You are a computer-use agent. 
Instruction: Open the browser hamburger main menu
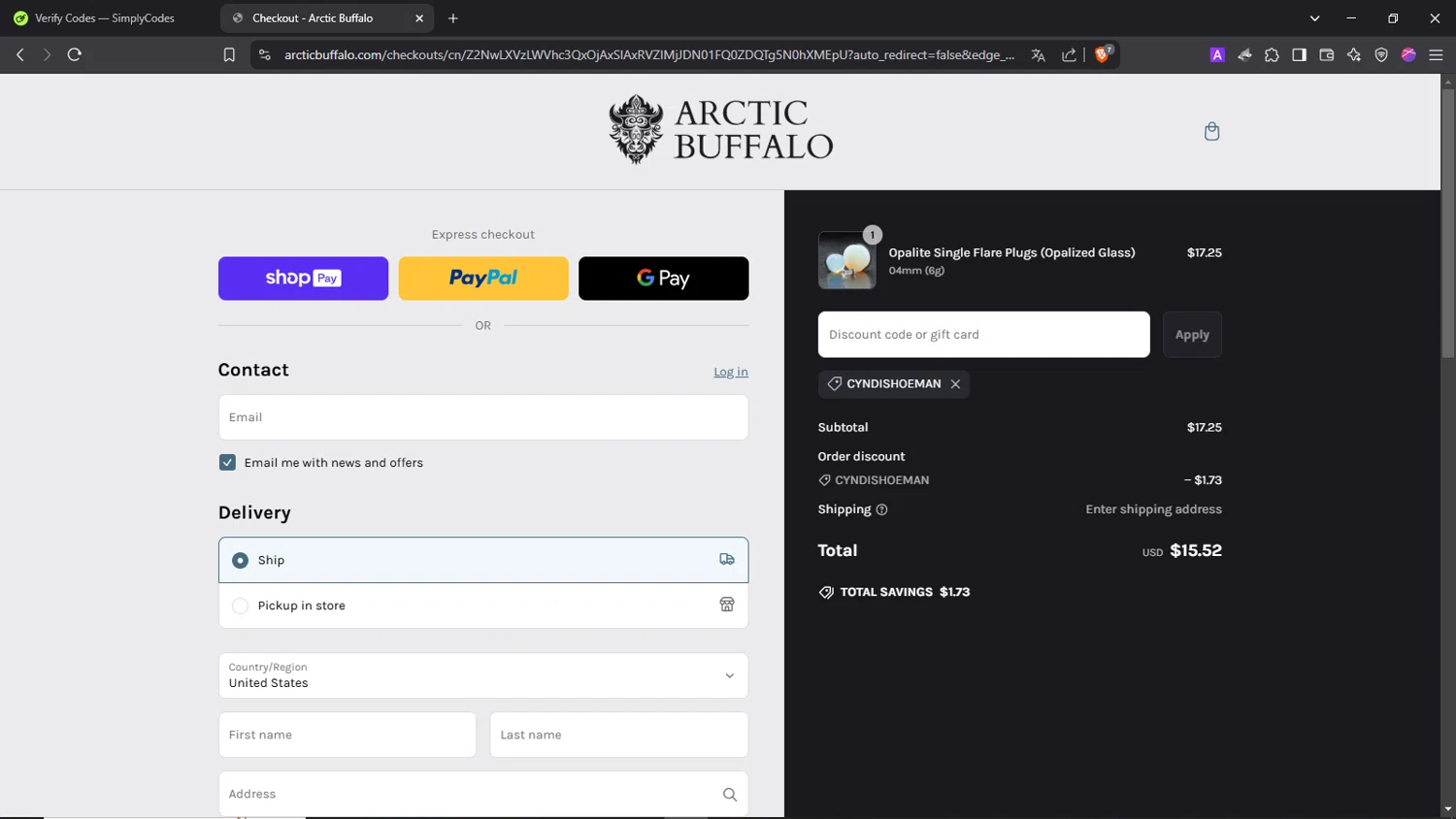[1436, 55]
